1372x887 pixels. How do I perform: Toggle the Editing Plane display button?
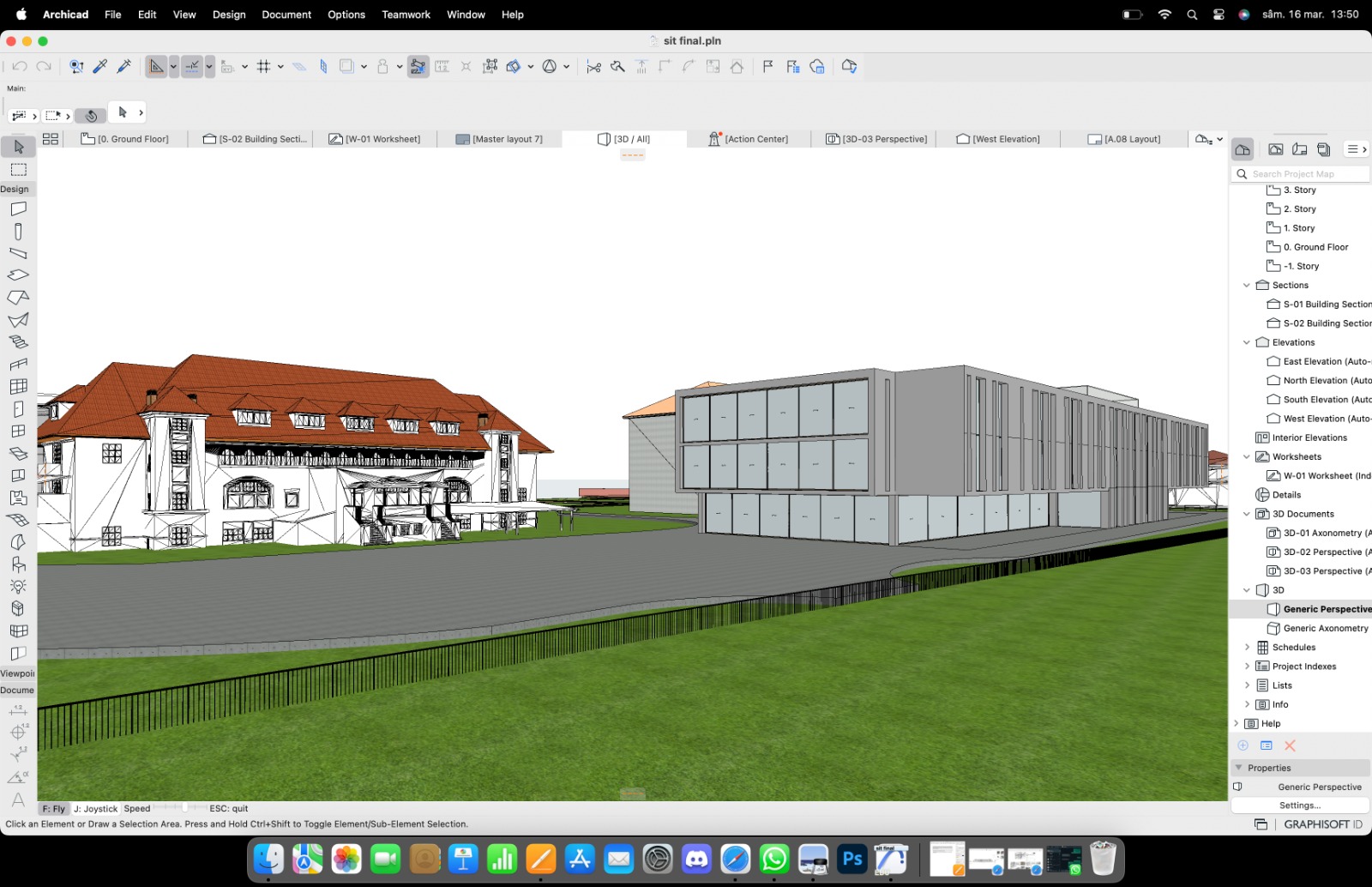(x=299, y=66)
